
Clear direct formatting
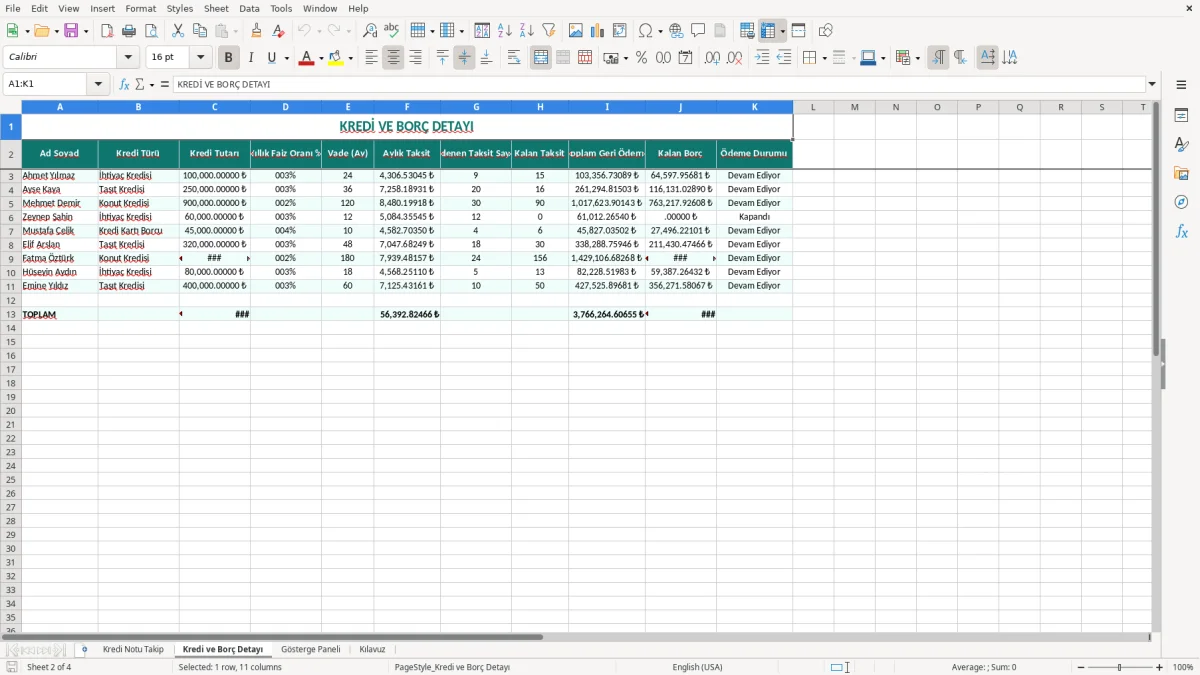coord(278,31)
